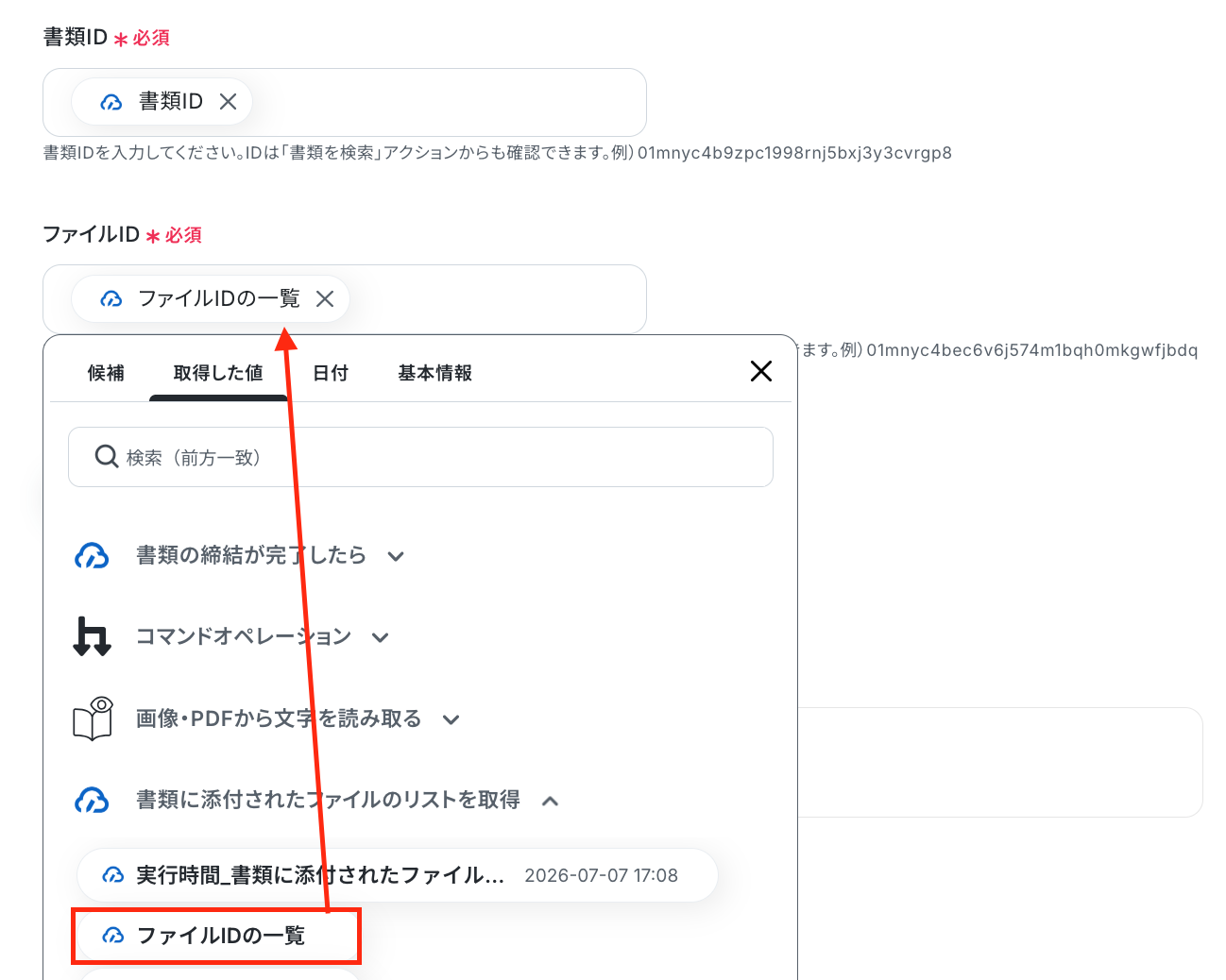Click the cloud icon inside the 書類ID chip
This screenshot has width=1226, height=980.
(x=111, y=102)
